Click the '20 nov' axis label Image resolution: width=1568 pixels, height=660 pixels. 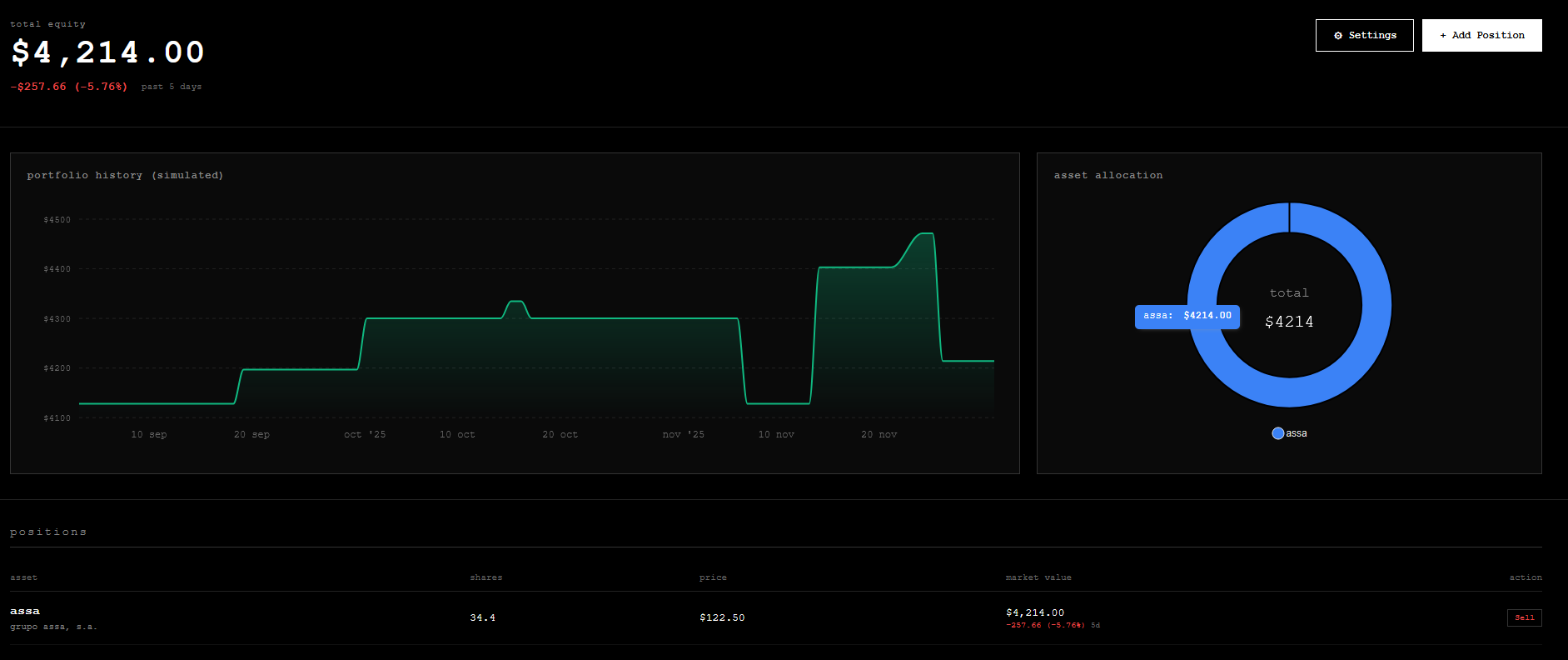point(879,434)
